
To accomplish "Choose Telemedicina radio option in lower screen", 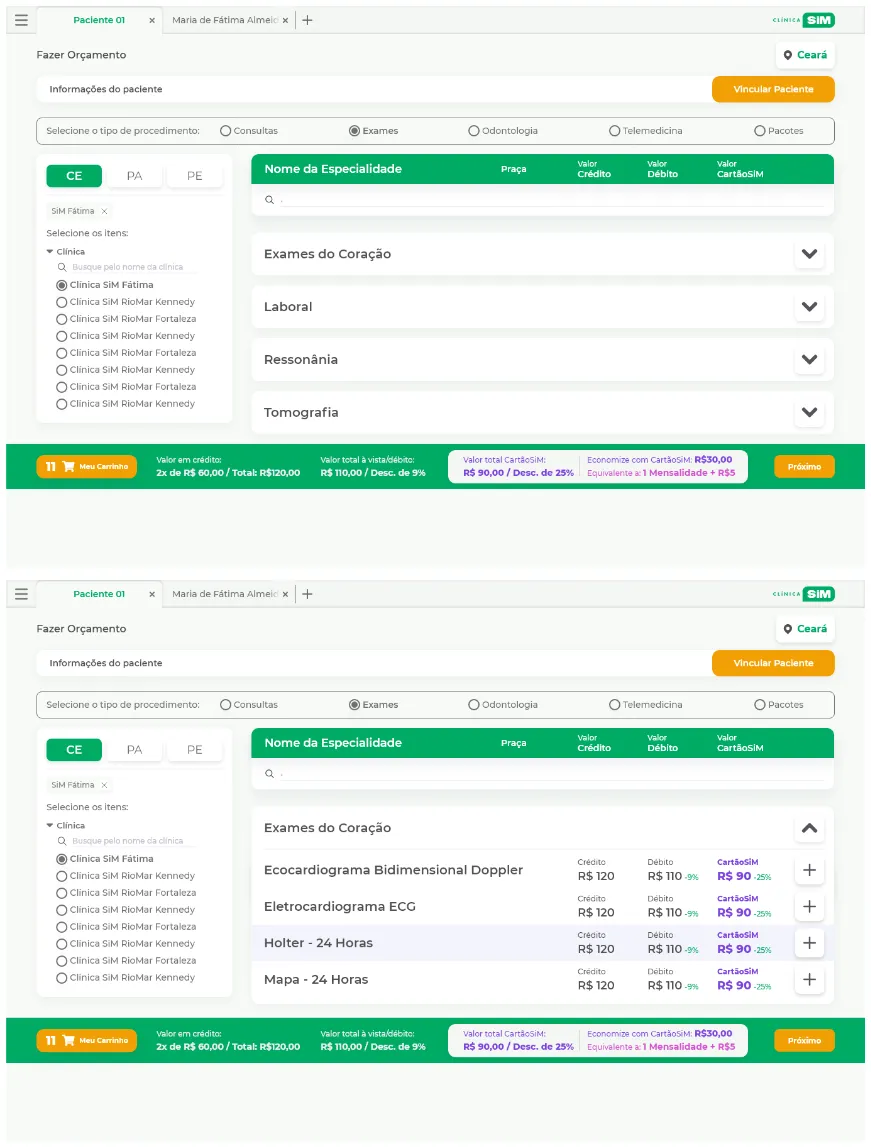I will pyautogui.click(x=615, y=705).
